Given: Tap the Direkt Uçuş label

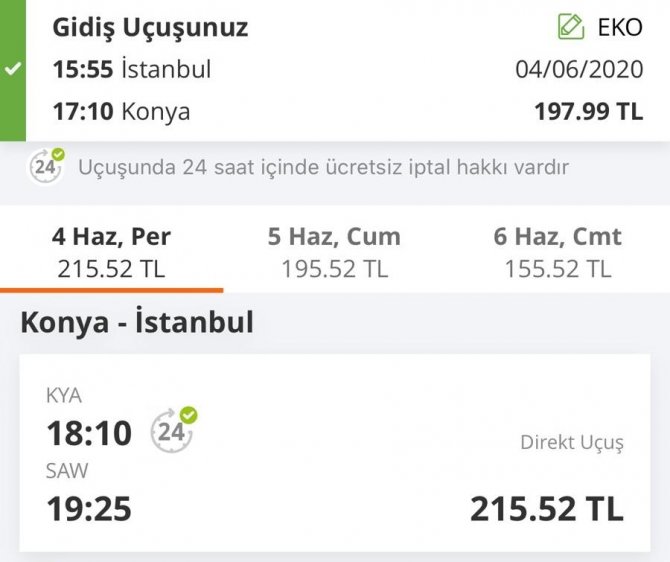Looking at the screenshot, I should pyautogui.click(x=571, y=443).
